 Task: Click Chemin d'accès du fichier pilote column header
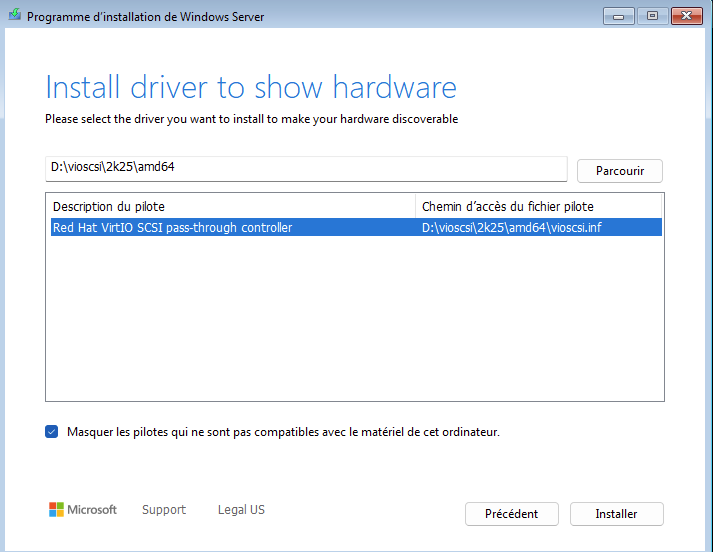[x=538, y=206]
